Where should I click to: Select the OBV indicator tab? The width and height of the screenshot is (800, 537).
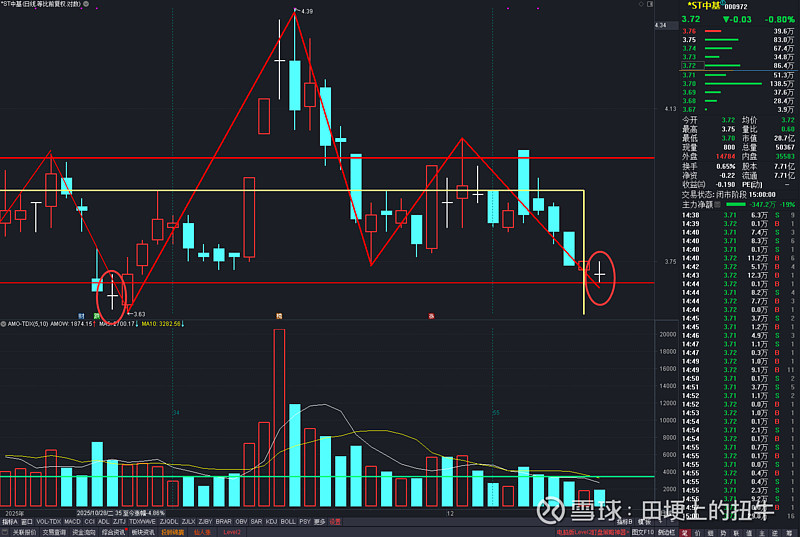pos(241,522)
